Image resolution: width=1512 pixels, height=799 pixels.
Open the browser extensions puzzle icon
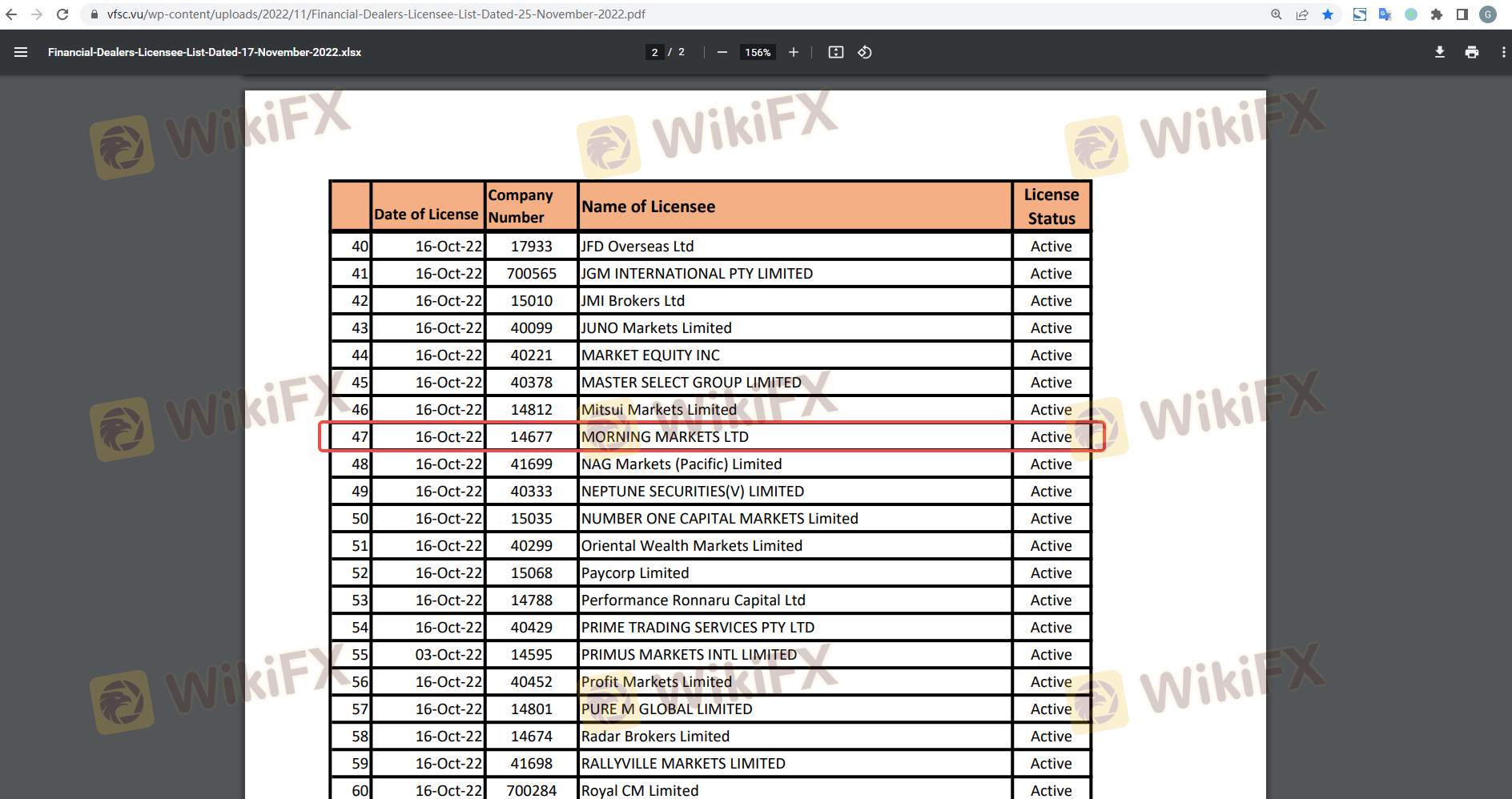coord(1437,14)
